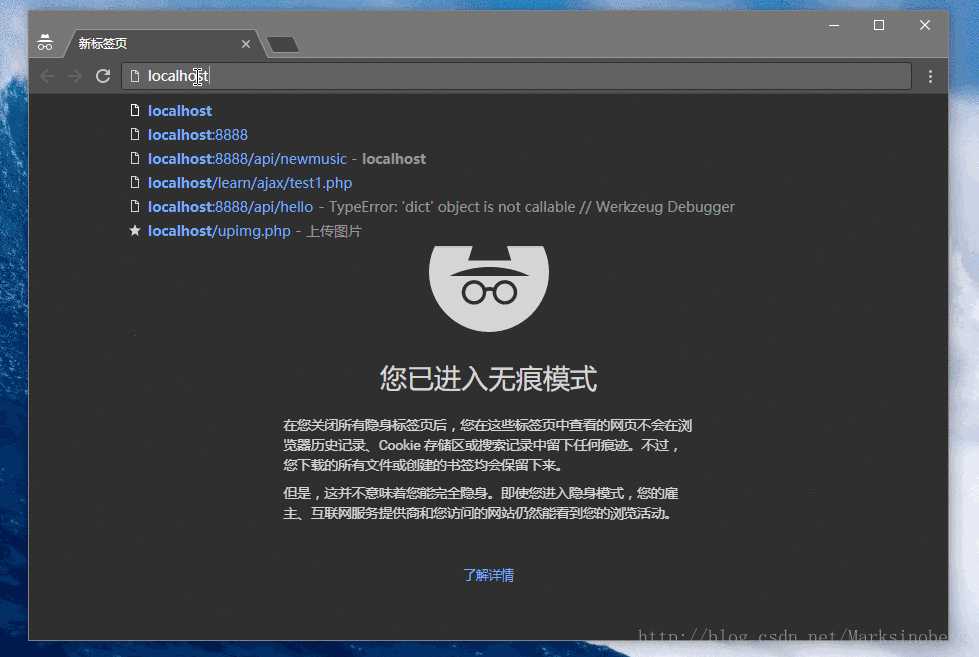Click the page icon inside the address bar
The height and width of the screenshot is (657, 979).
(134, 76)
